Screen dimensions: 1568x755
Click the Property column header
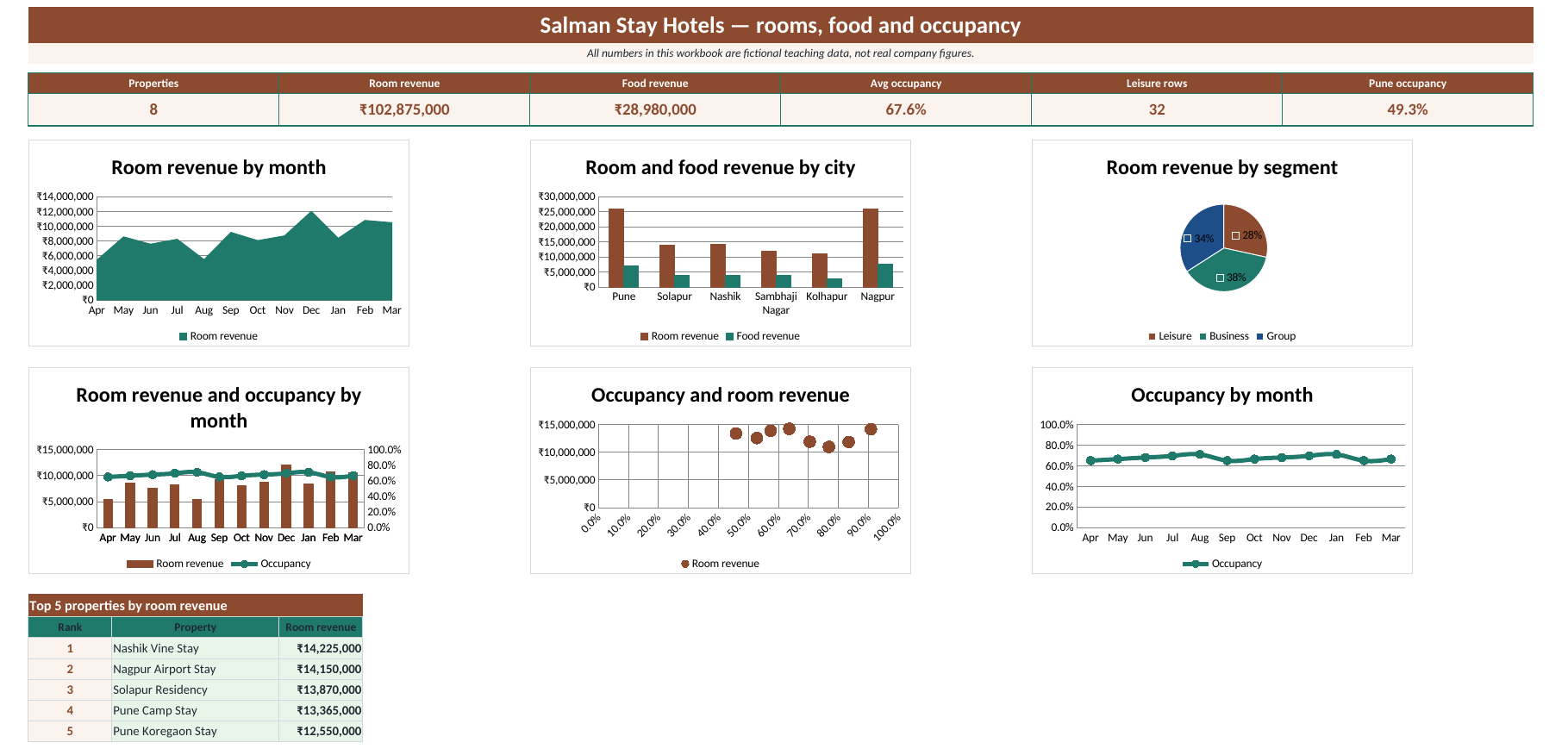pyautogui.click(x=196, y=627)
